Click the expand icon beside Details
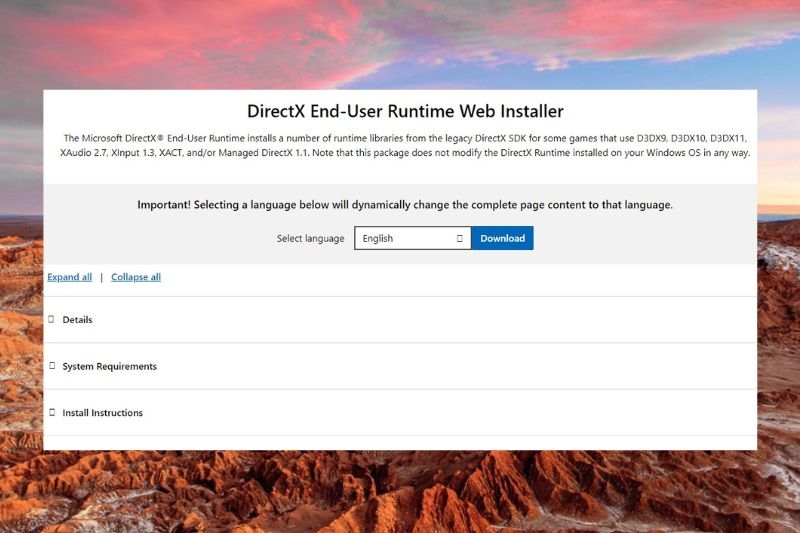Image resolution: width=800 pixels, height=533 pixels. point(52,319)
